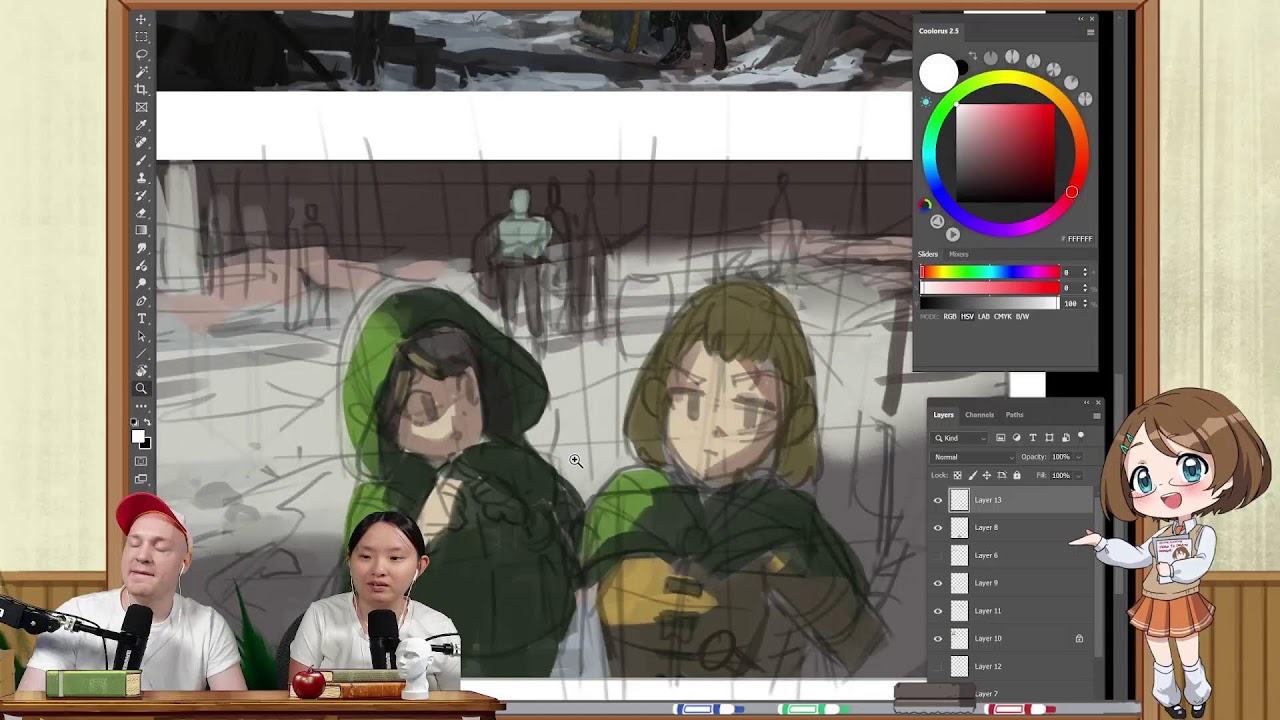Screen dimensions: 1280x720
Task: Click the hue slider in Coolorus
Action: coord(989,272)
